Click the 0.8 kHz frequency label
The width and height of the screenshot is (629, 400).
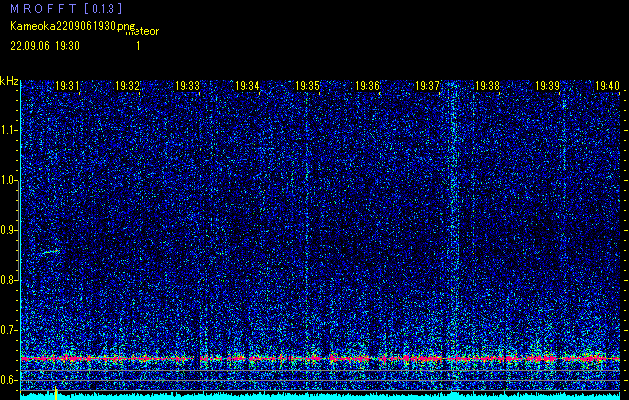point(9,280)
